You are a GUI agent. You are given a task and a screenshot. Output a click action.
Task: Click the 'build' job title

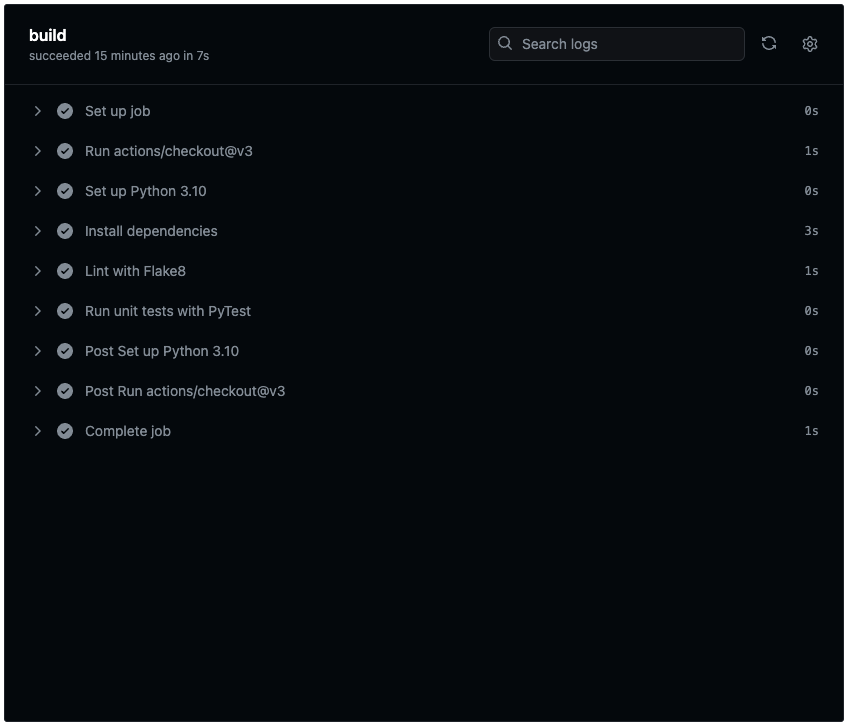[x=48, y=35]
